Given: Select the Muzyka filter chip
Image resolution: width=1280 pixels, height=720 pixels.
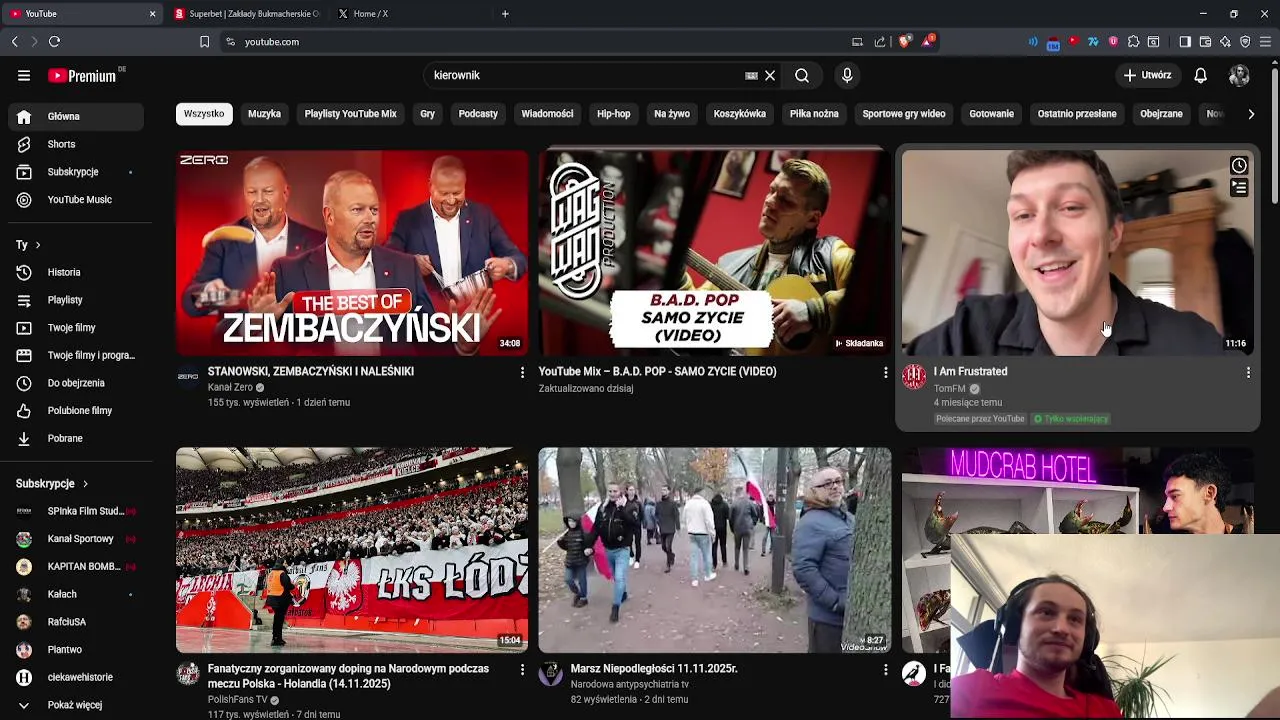Looking at the screenshot, I should click(x=264, y=114).
